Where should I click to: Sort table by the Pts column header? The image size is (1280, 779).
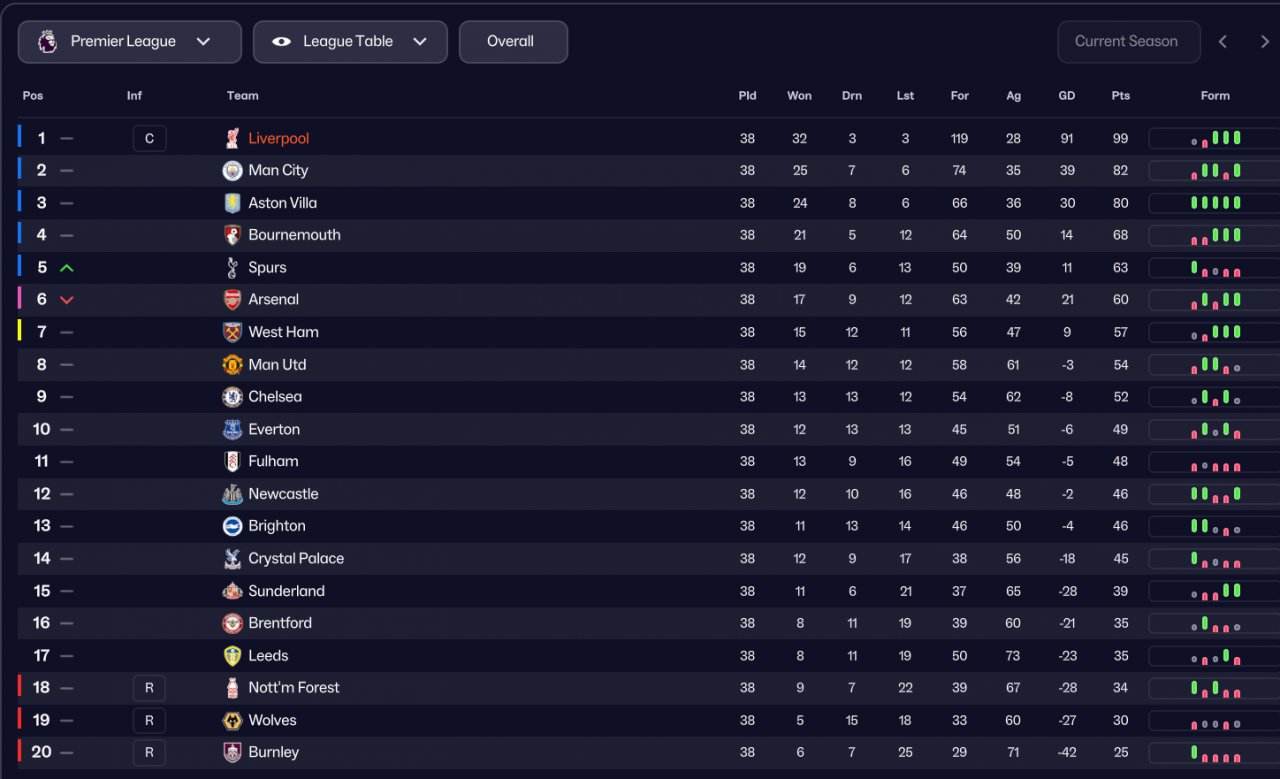(1120, 96)
